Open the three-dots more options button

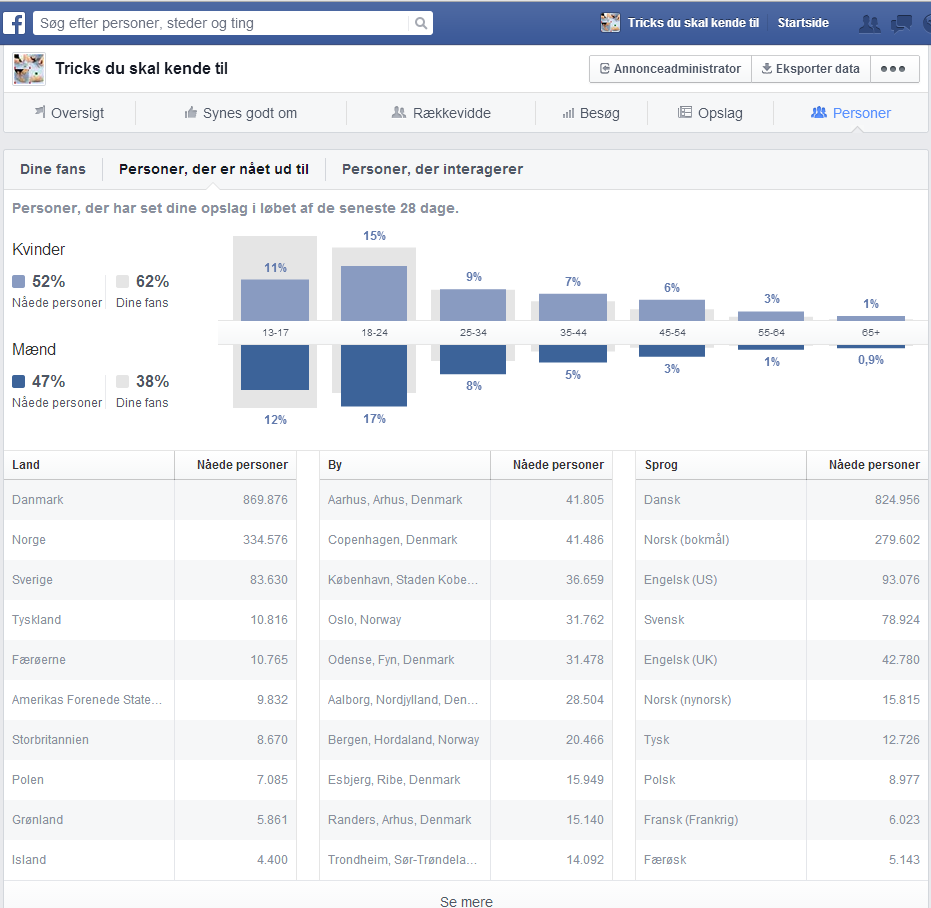(x=894, y=69)
